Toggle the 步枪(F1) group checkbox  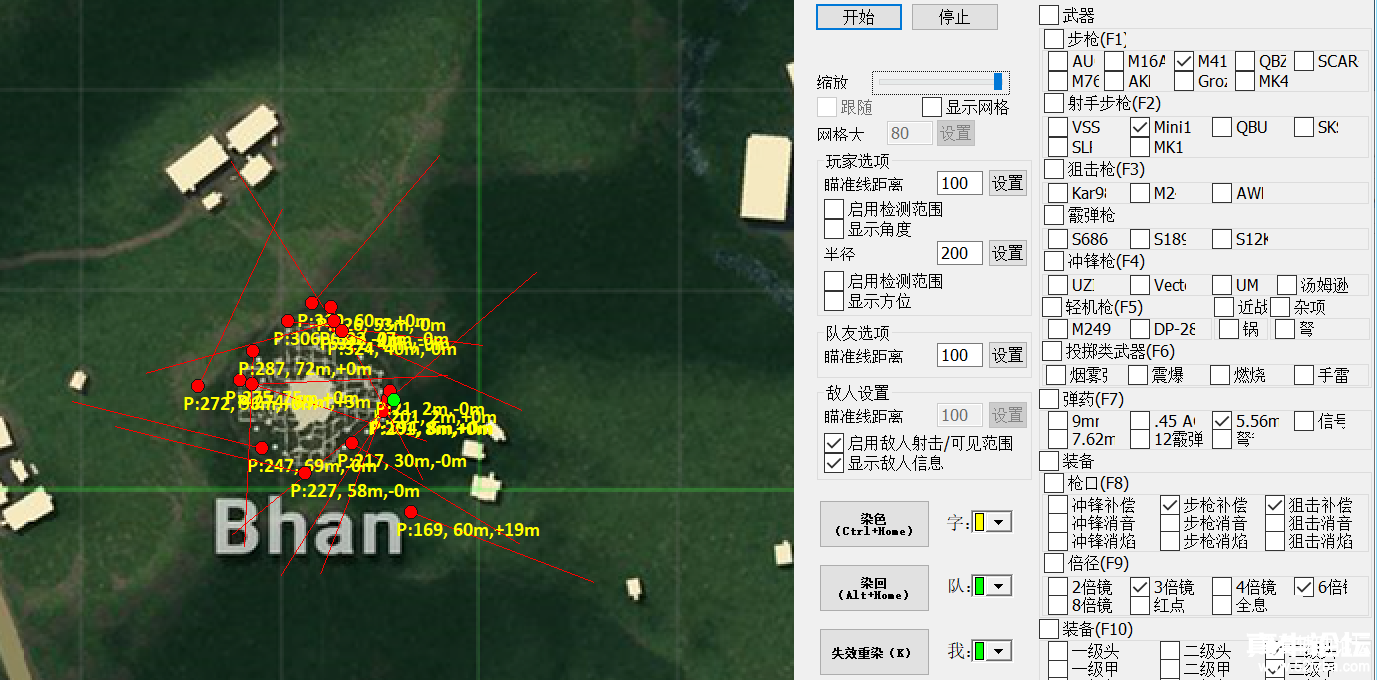point(1054,39)
